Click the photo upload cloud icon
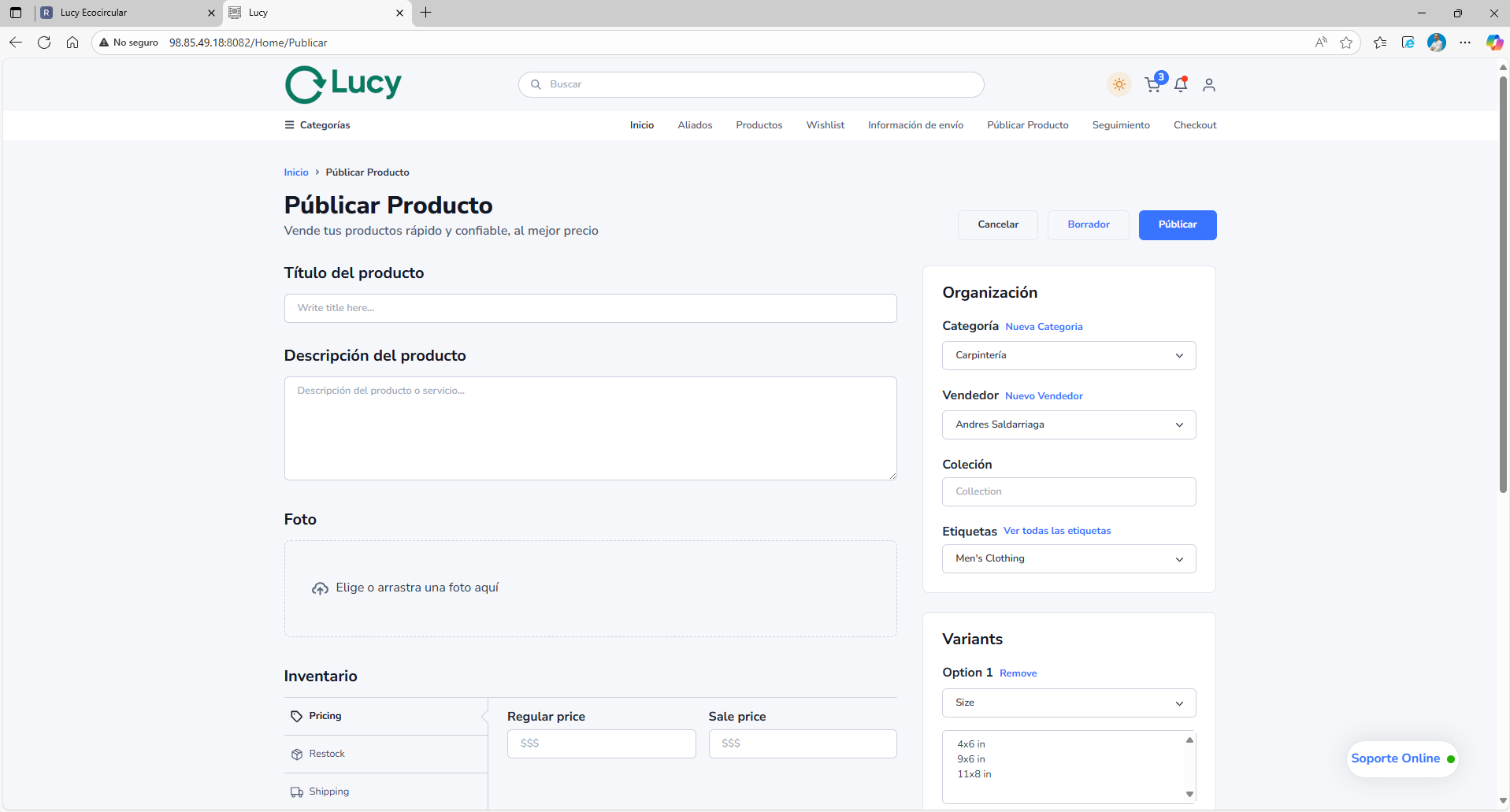This screenshot has width=1510, height=812. (x=320, y=588)
